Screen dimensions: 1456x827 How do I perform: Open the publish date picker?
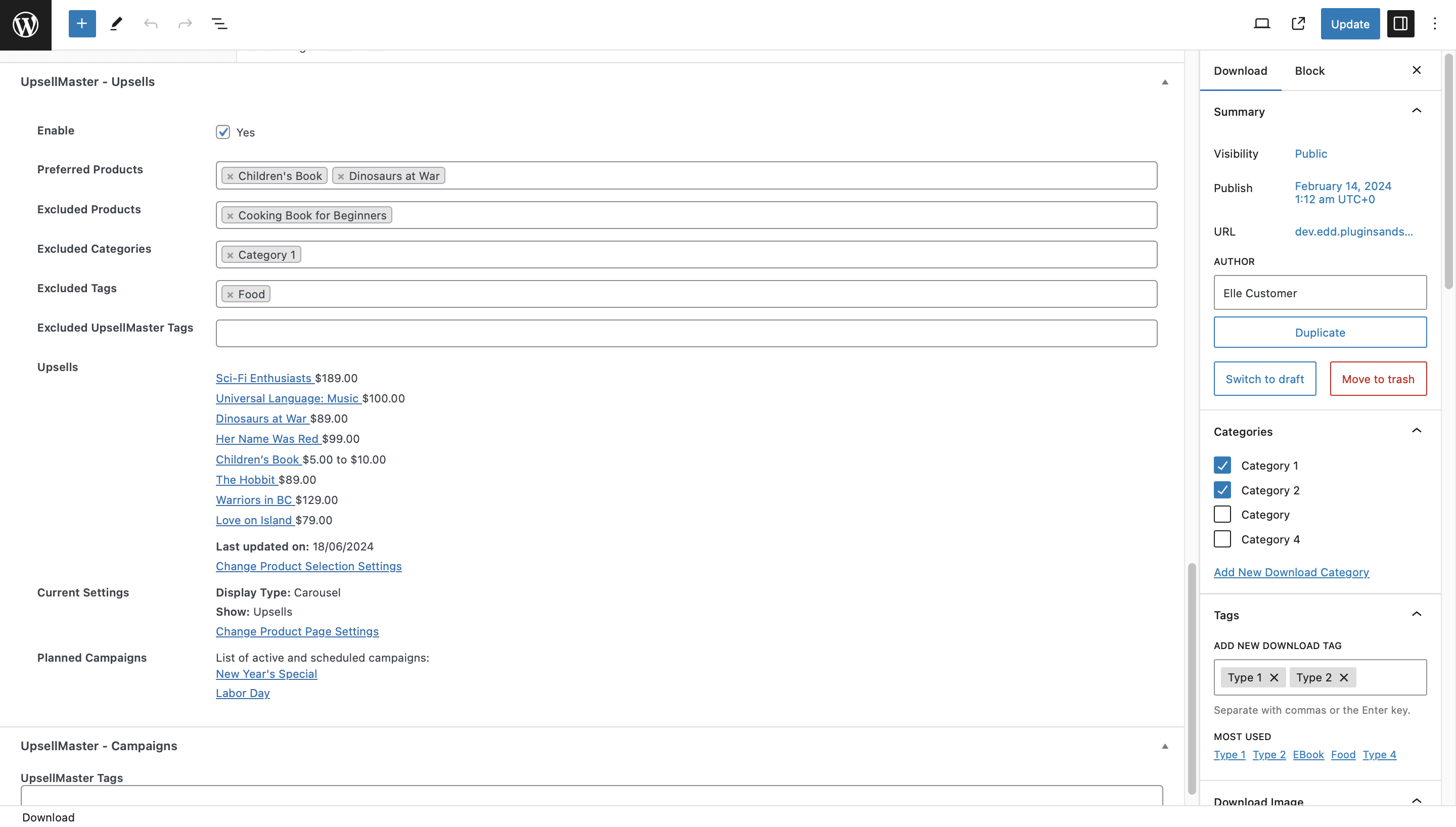[x=1342, y=193]
